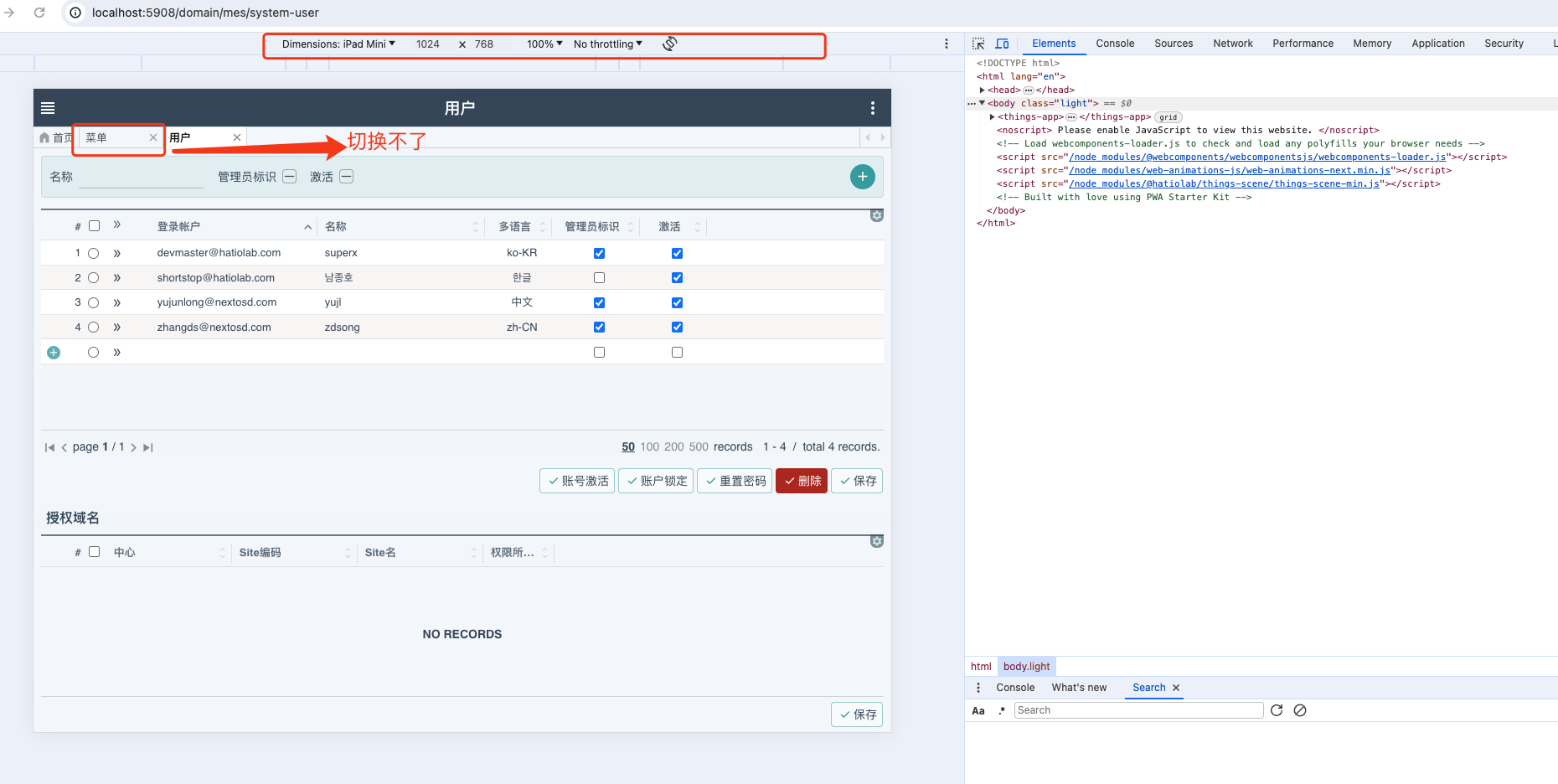Activate the DevTools inspect element picker
This screenshot has width=1558, height=784.
pos(978,44)
